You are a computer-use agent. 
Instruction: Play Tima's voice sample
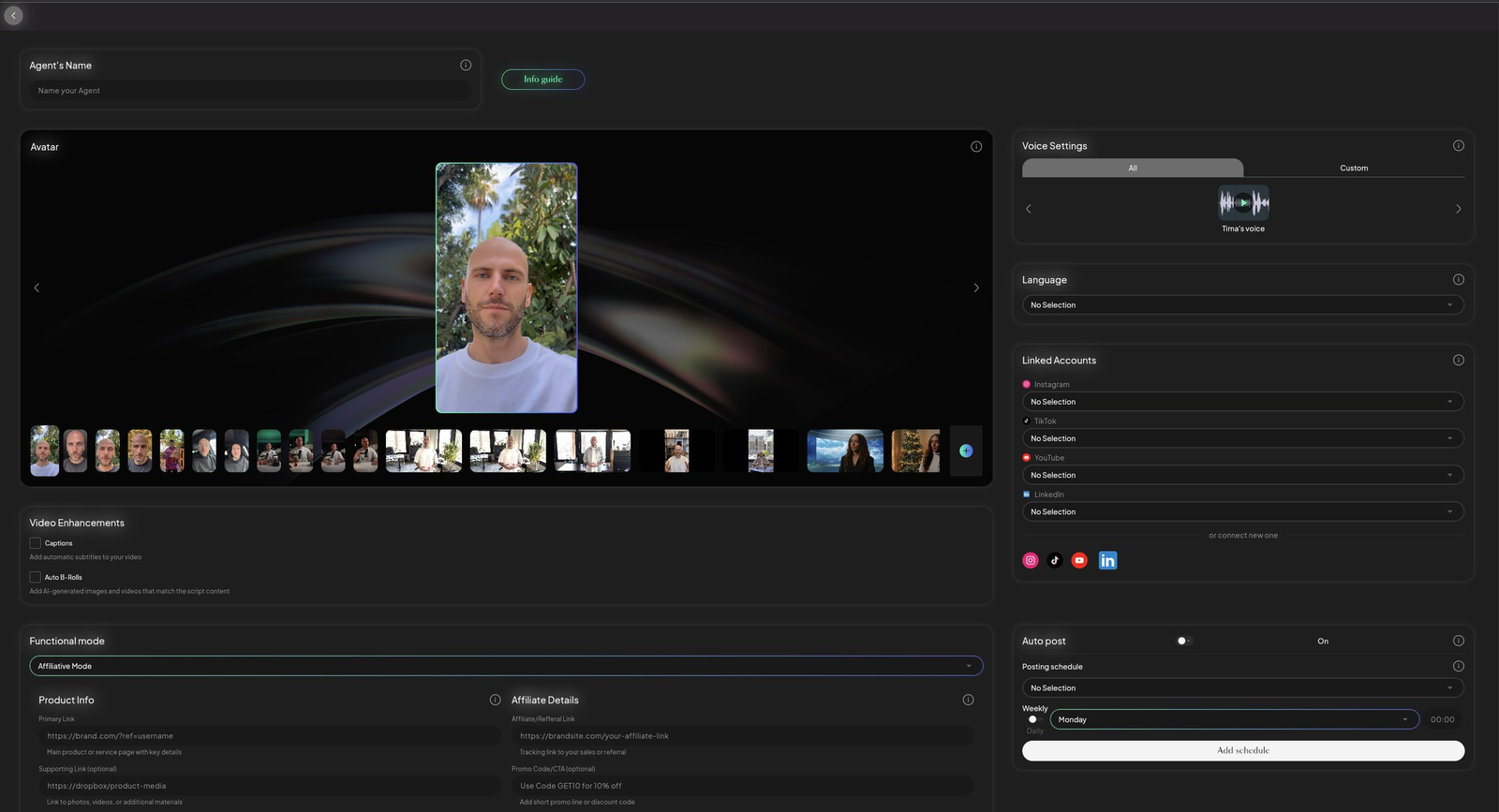1243,202
